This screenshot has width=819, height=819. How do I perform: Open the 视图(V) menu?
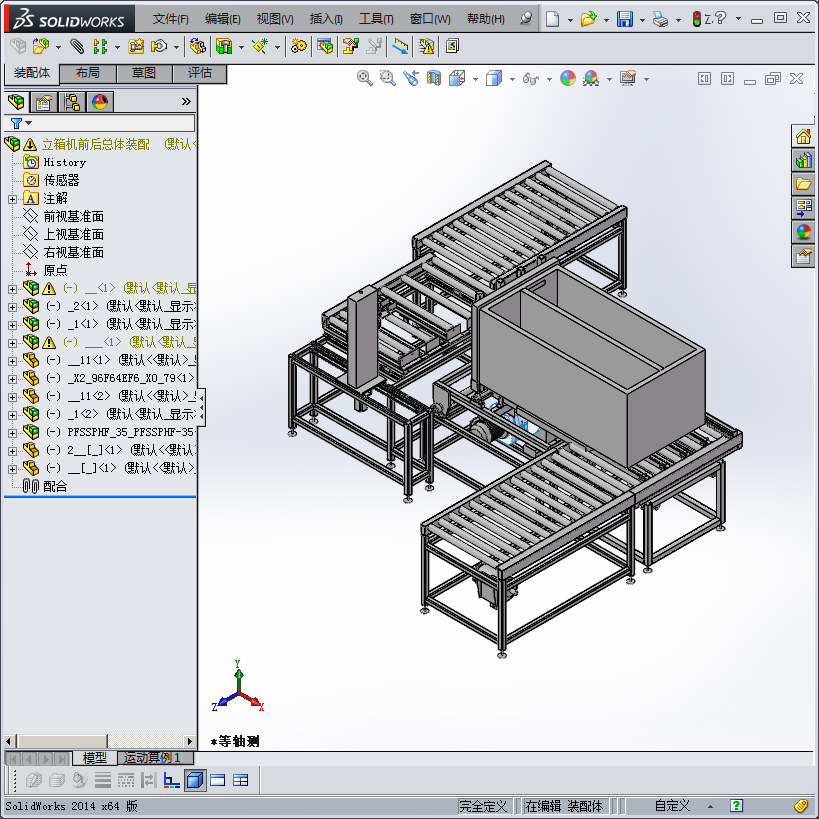[275, 19]
